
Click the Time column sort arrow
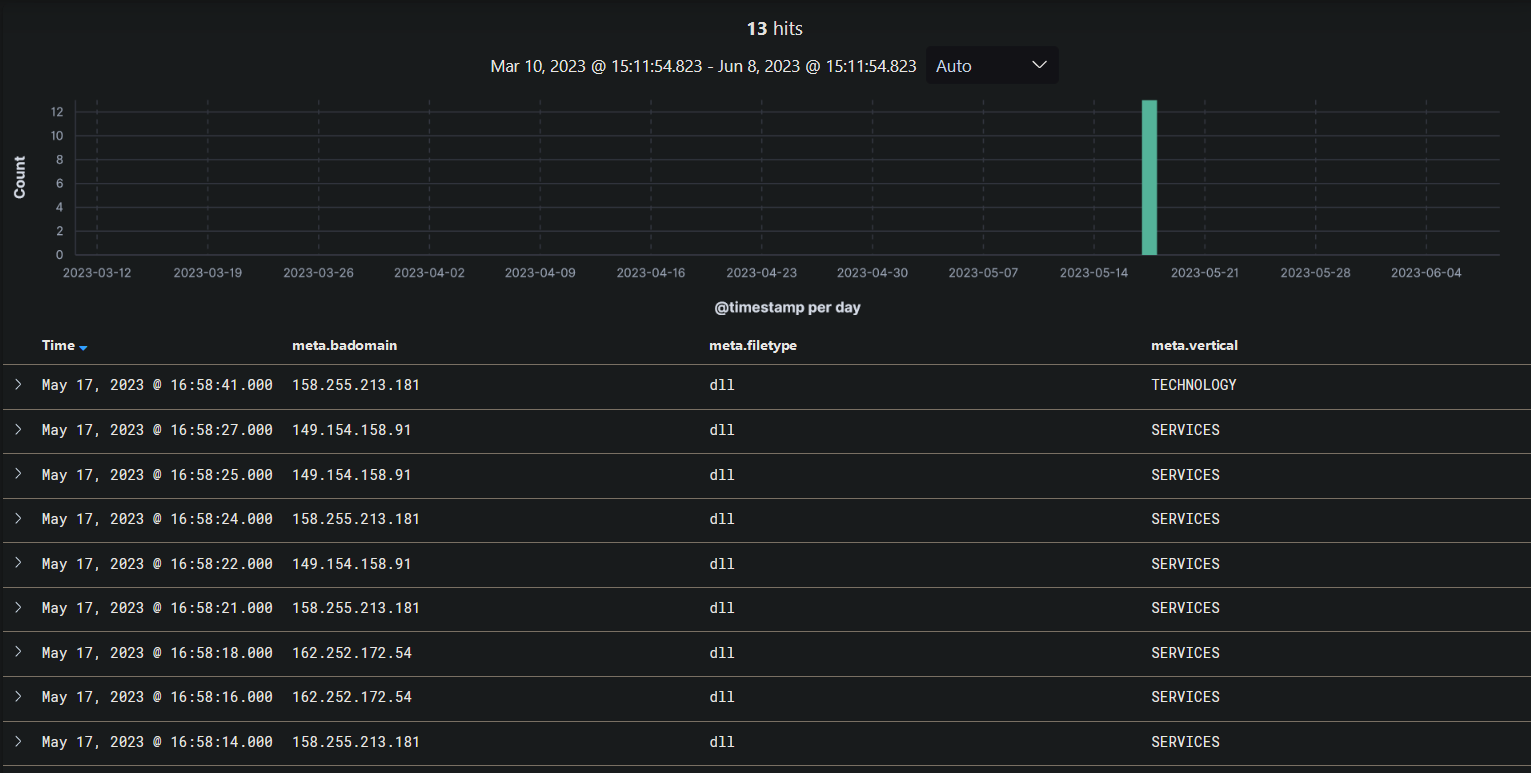83,347
